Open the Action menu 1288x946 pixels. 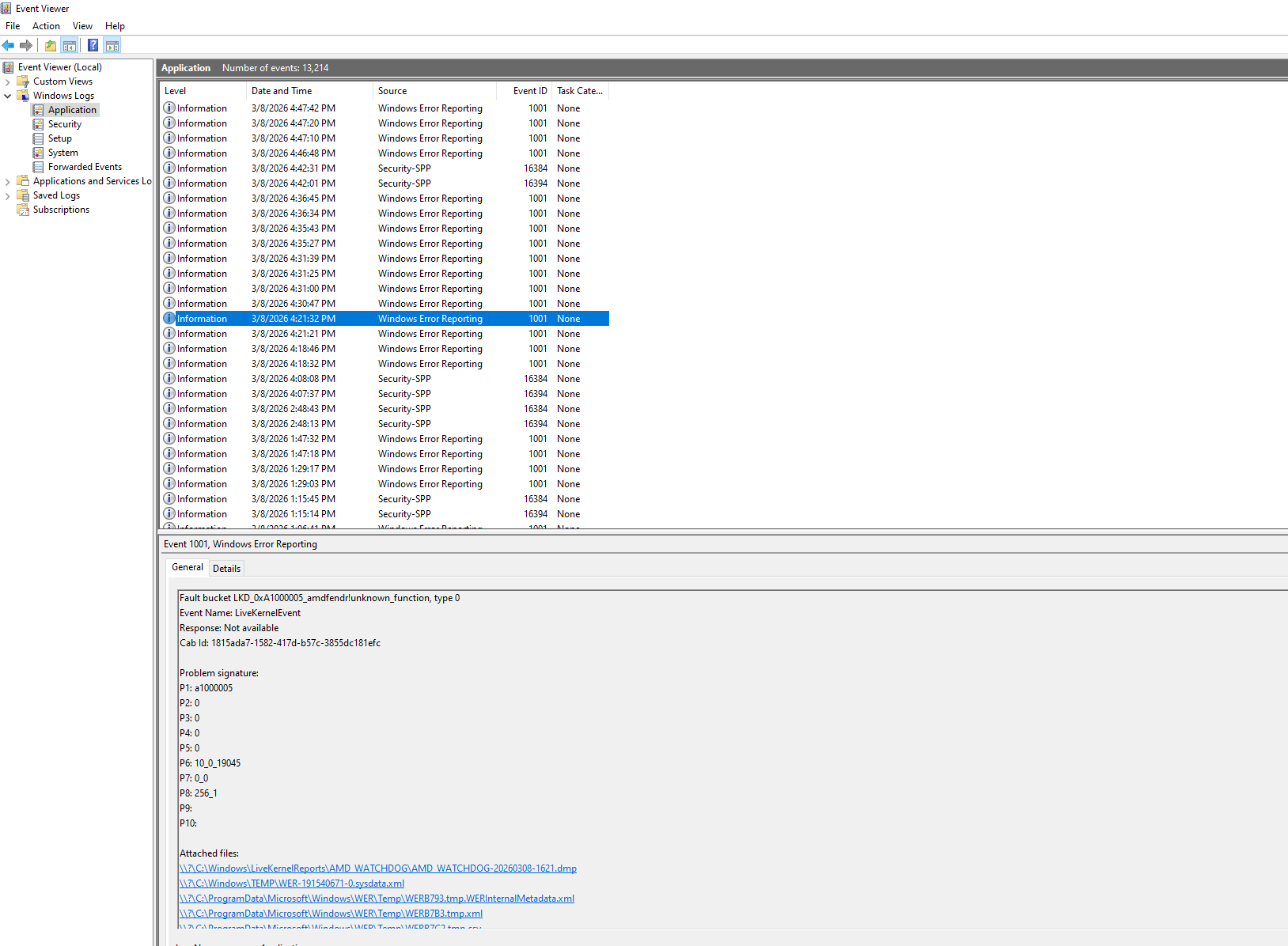tap(46, 26)
